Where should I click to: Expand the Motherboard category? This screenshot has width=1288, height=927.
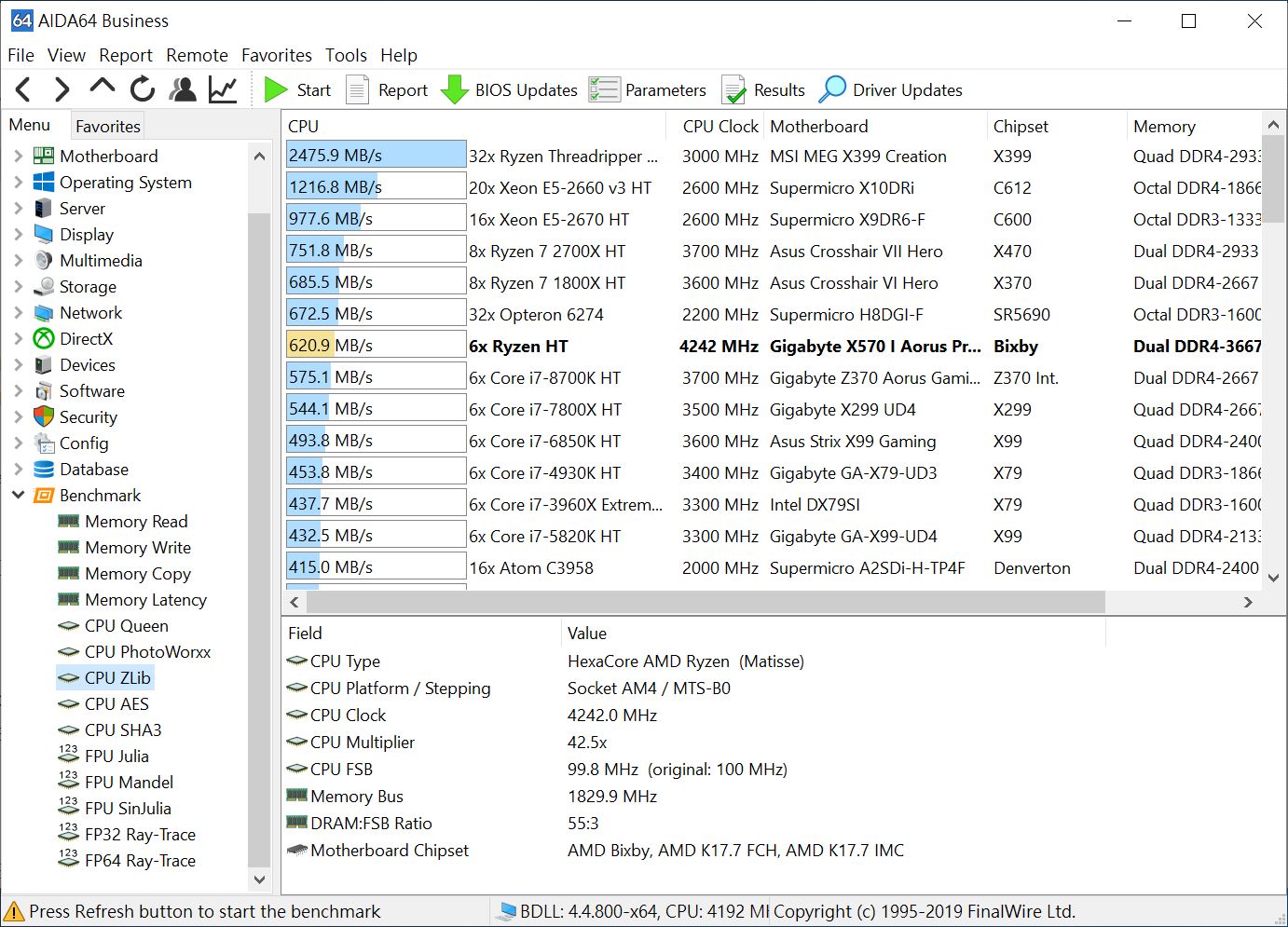click(x=19, y=156)
